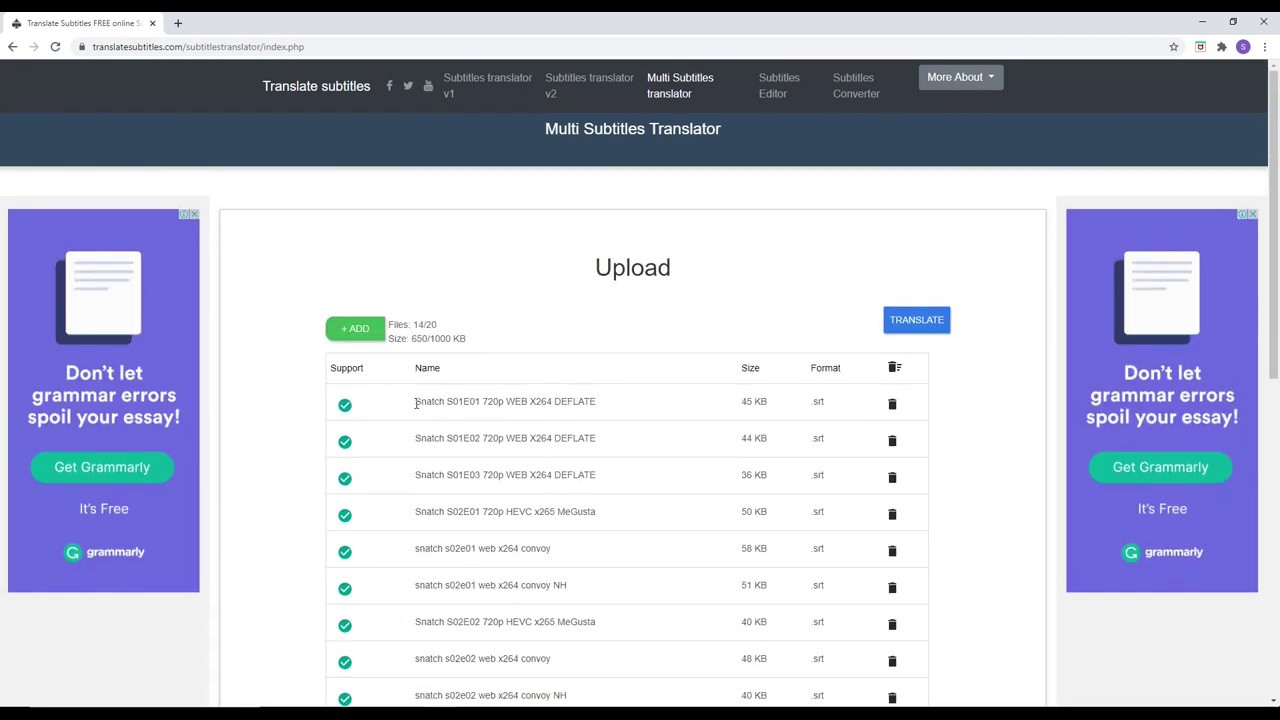The image size is (1280, 720).
Task: Open Chrome's three-dot menu
Action: [x=1265, y=47]
